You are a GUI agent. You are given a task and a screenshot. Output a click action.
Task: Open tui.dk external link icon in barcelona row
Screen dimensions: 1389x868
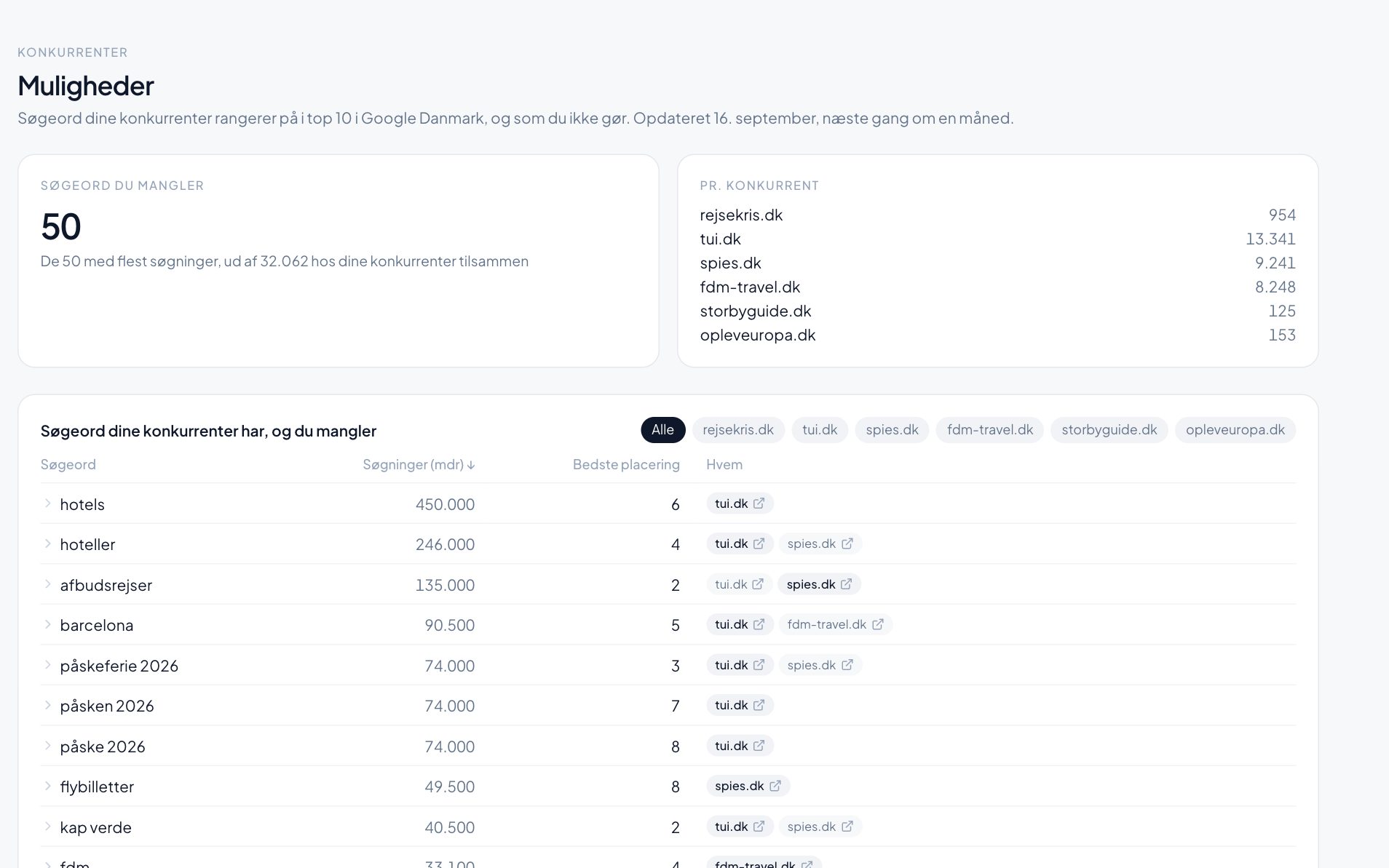759,624
